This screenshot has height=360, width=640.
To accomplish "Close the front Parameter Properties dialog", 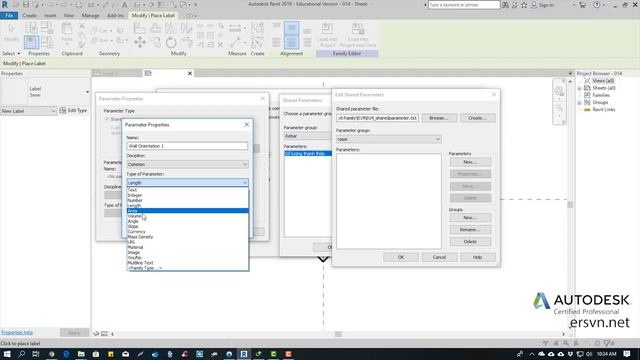I will tap(247, 124).
